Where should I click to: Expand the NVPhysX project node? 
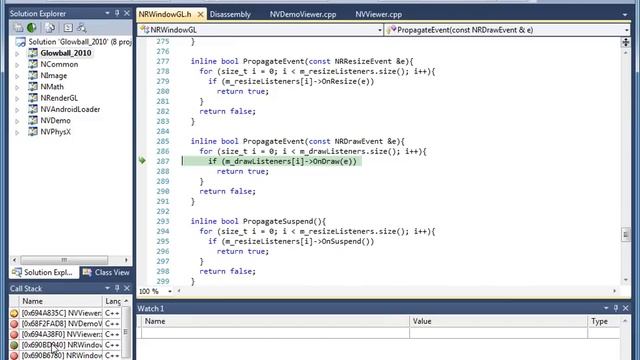click(x=17, y=132)
